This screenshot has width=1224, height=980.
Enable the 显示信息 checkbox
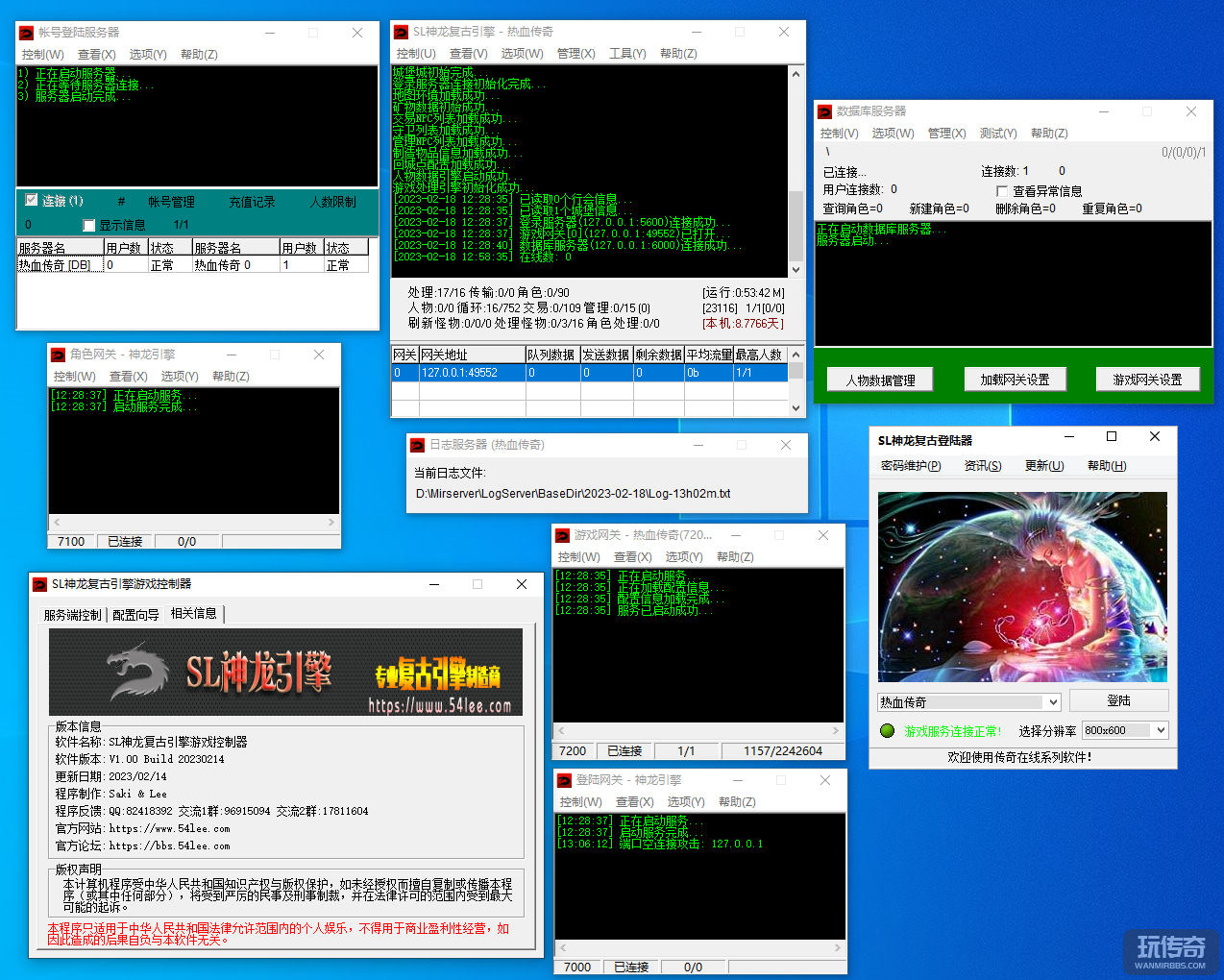88,225
